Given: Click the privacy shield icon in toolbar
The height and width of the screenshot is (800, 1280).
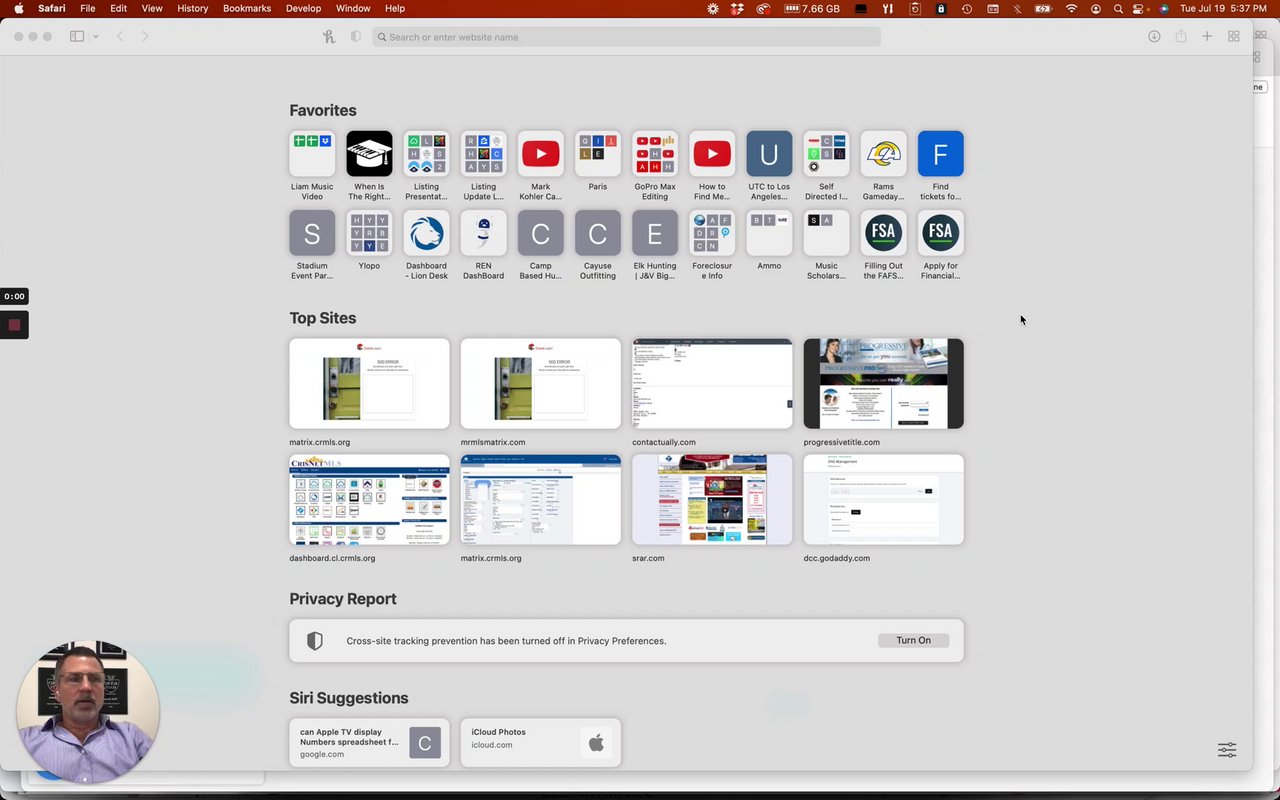Looking at the screenshot, I should coord(355,37).
